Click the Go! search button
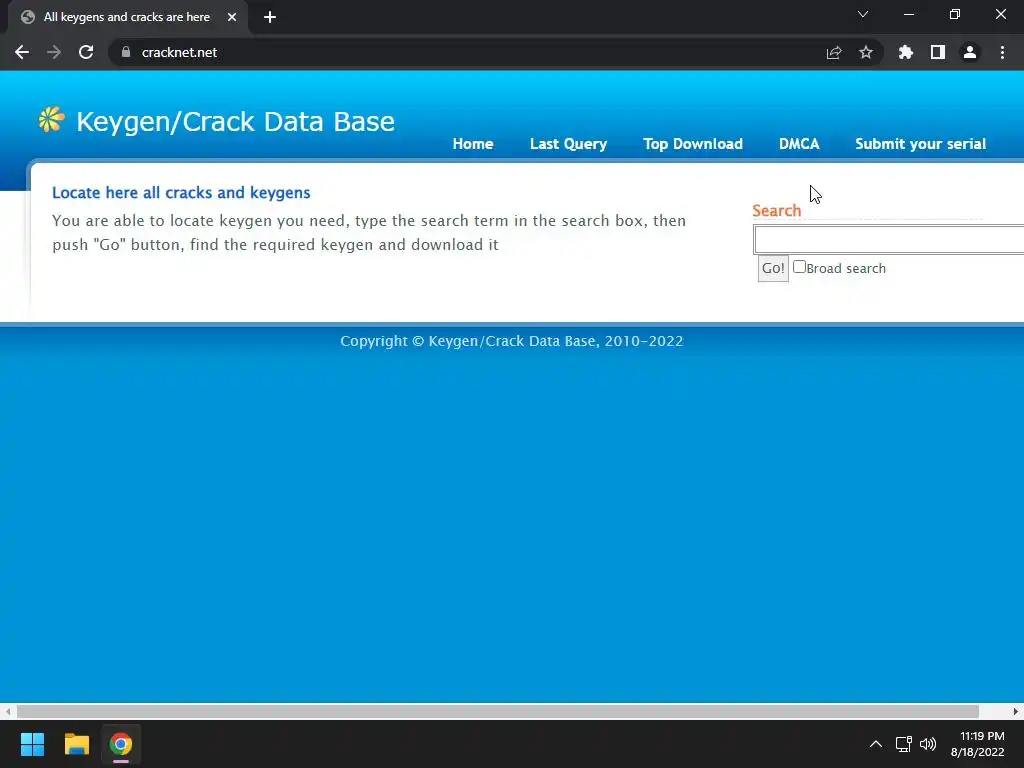 tap(773, 268)
